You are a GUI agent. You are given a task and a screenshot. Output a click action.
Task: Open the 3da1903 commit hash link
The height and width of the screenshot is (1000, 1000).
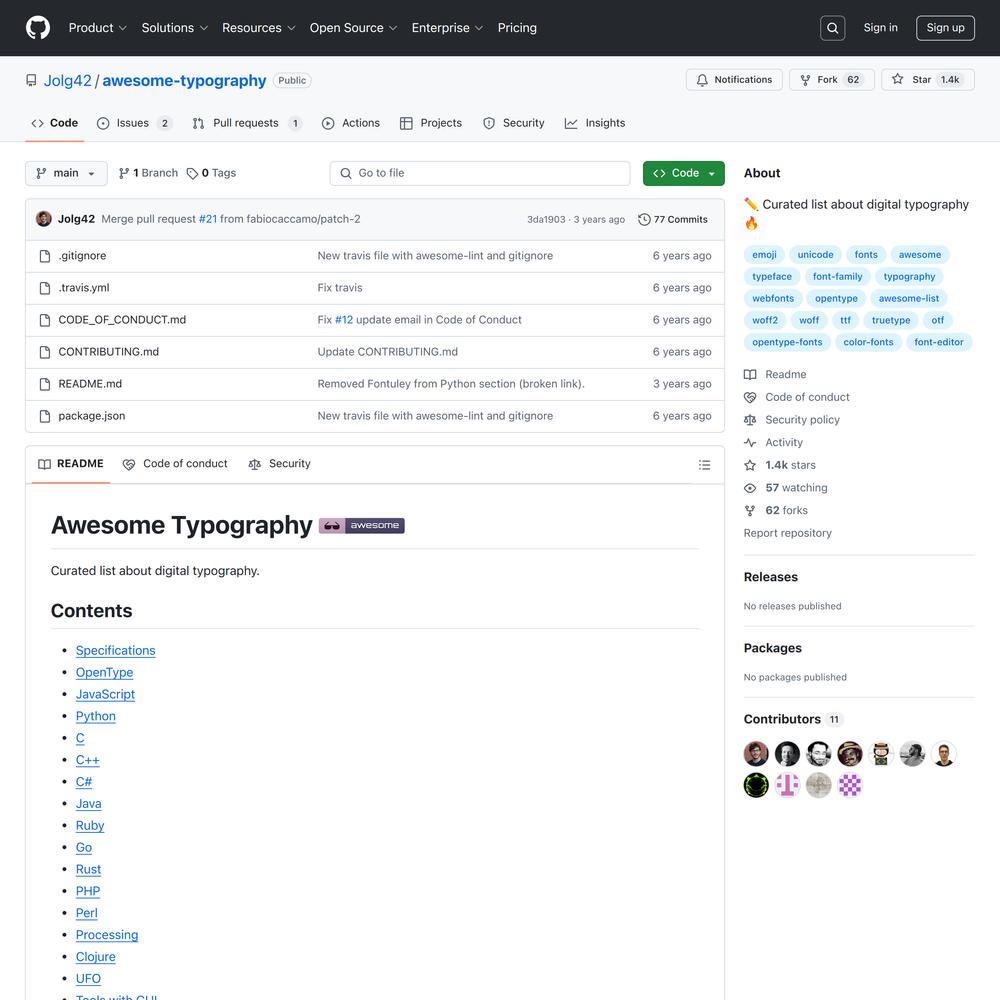(x=545, y=219)
